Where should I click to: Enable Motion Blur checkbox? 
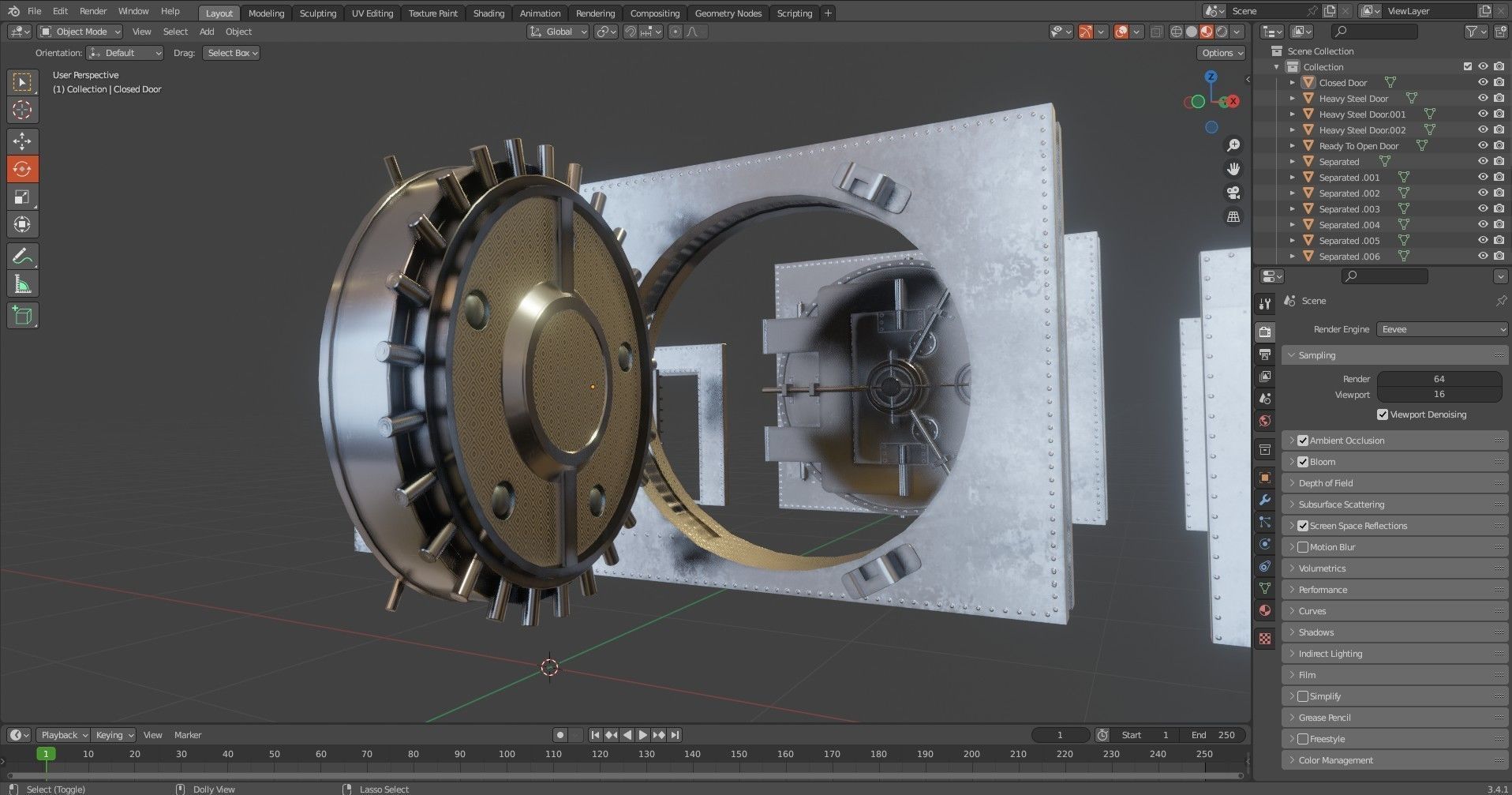[1303, 547]
